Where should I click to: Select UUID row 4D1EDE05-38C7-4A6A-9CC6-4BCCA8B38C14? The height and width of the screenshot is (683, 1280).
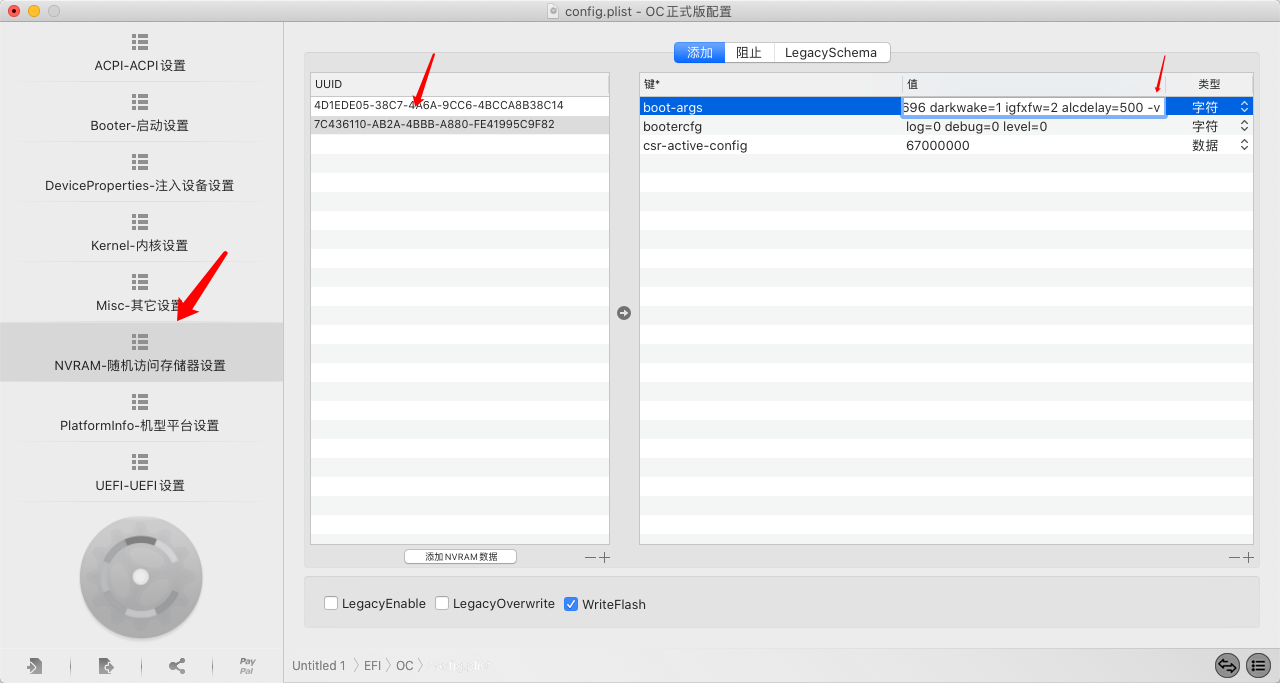coord(459,105)
